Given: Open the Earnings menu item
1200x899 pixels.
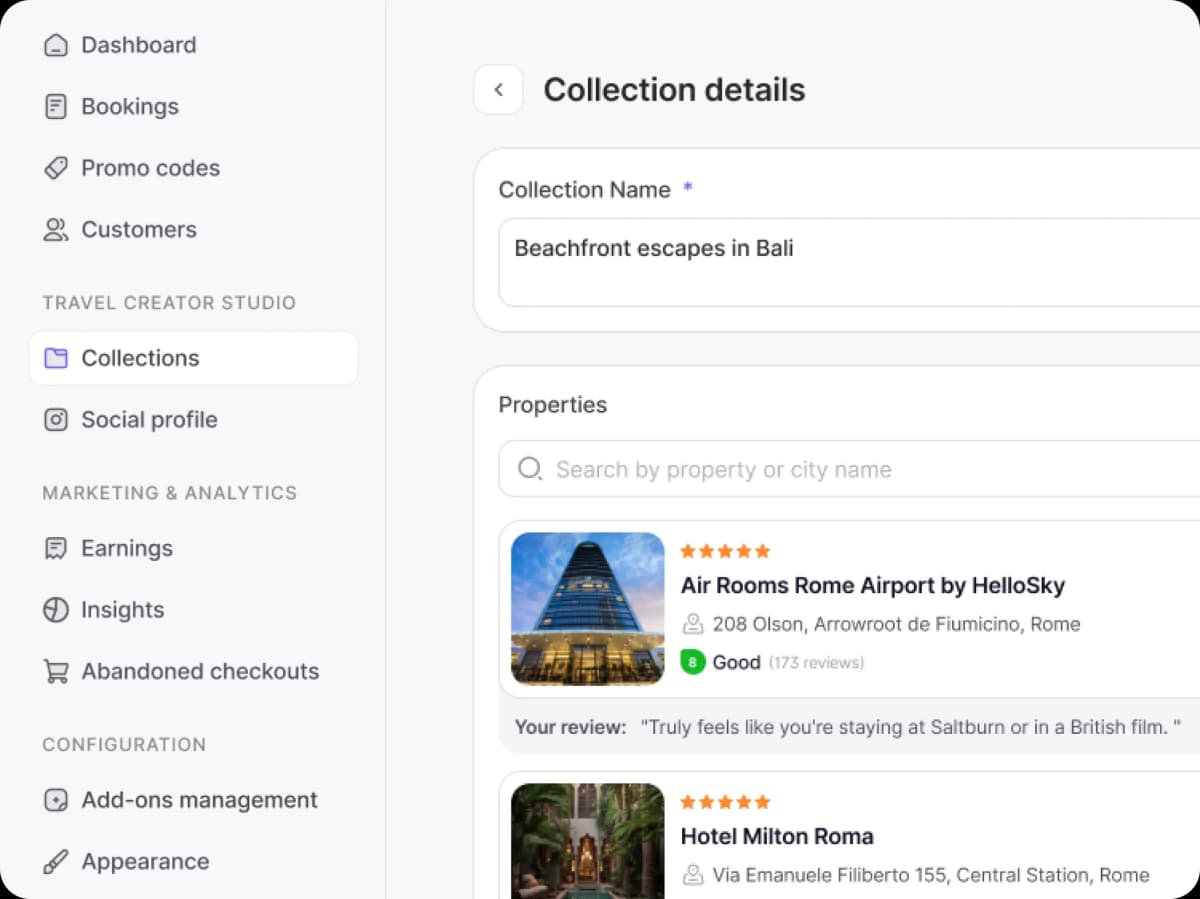Looking at the screenshot, I should (x=127, y=548).
